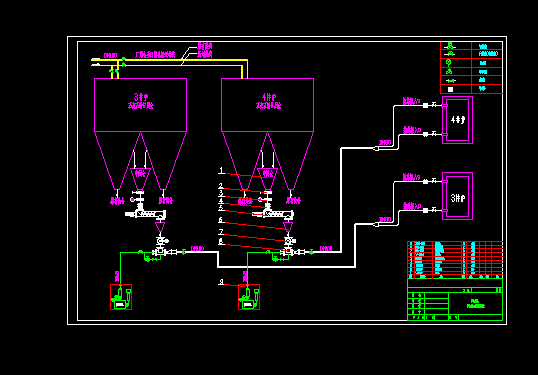The width and height of the screenshot is (538, 375).
Task: Click white square on 3# furnace lower inlet
Action: 425,210
